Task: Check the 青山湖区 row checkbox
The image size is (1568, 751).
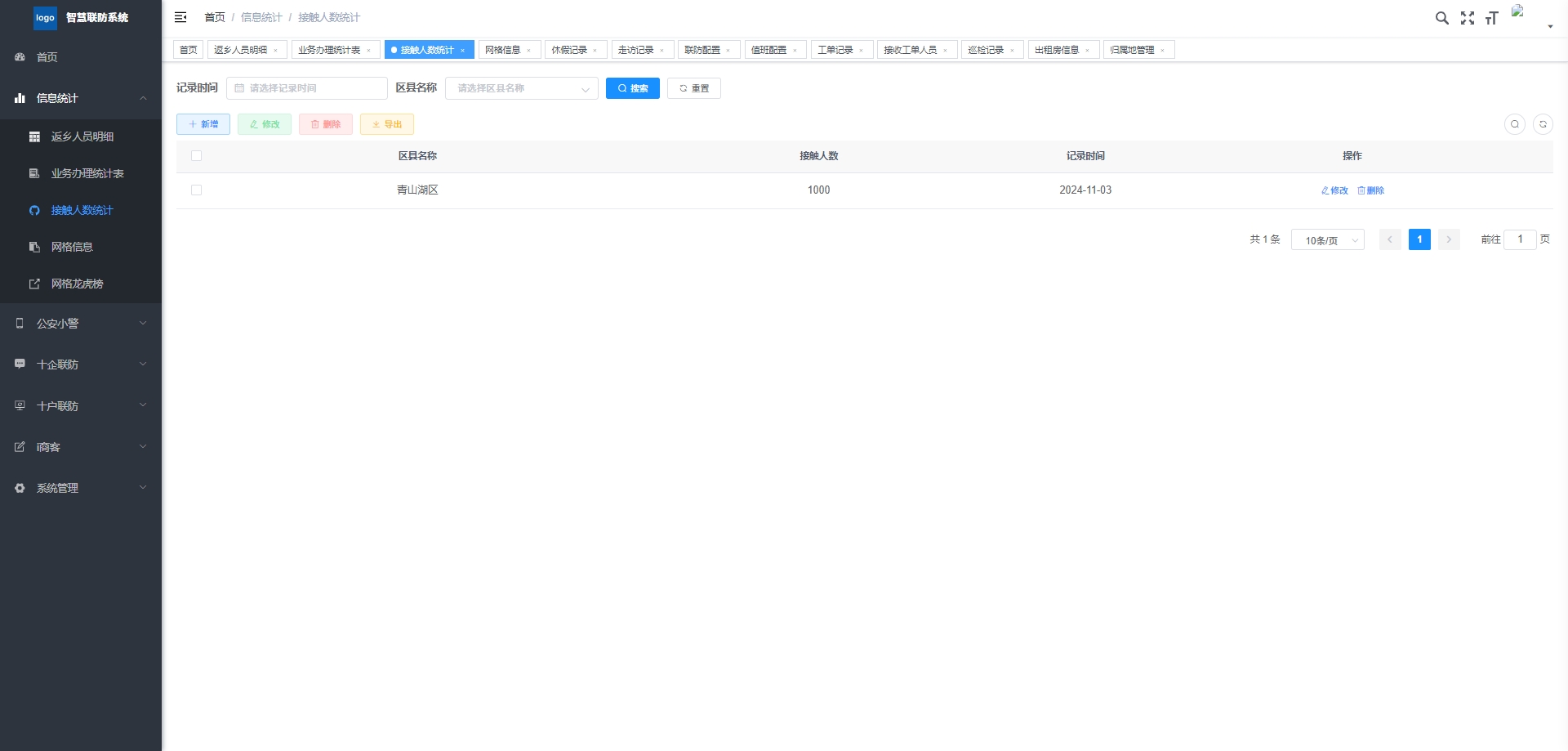Action: [x=196, y=190]
